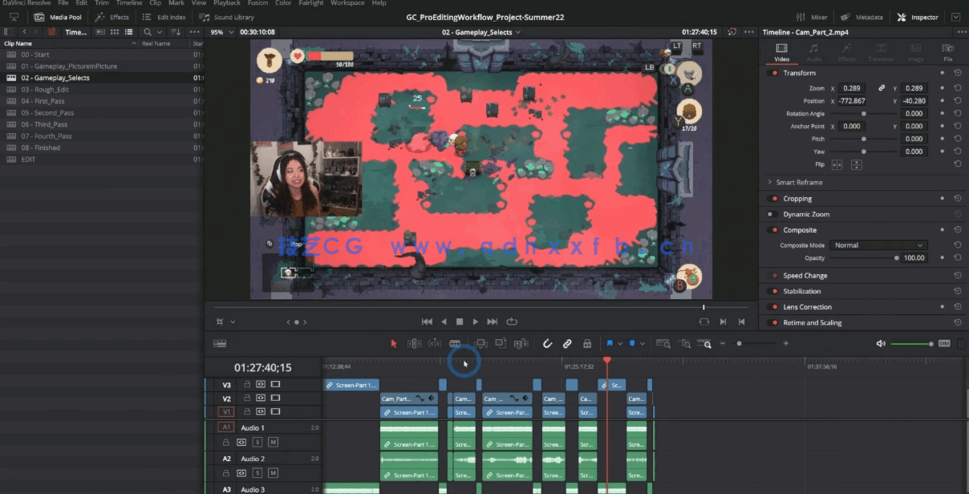Image resolution: width=969 pixels, height=494 pixels.
Task: Toggle timeline Snapping magnet icon
Action: [x=547, y=344]
